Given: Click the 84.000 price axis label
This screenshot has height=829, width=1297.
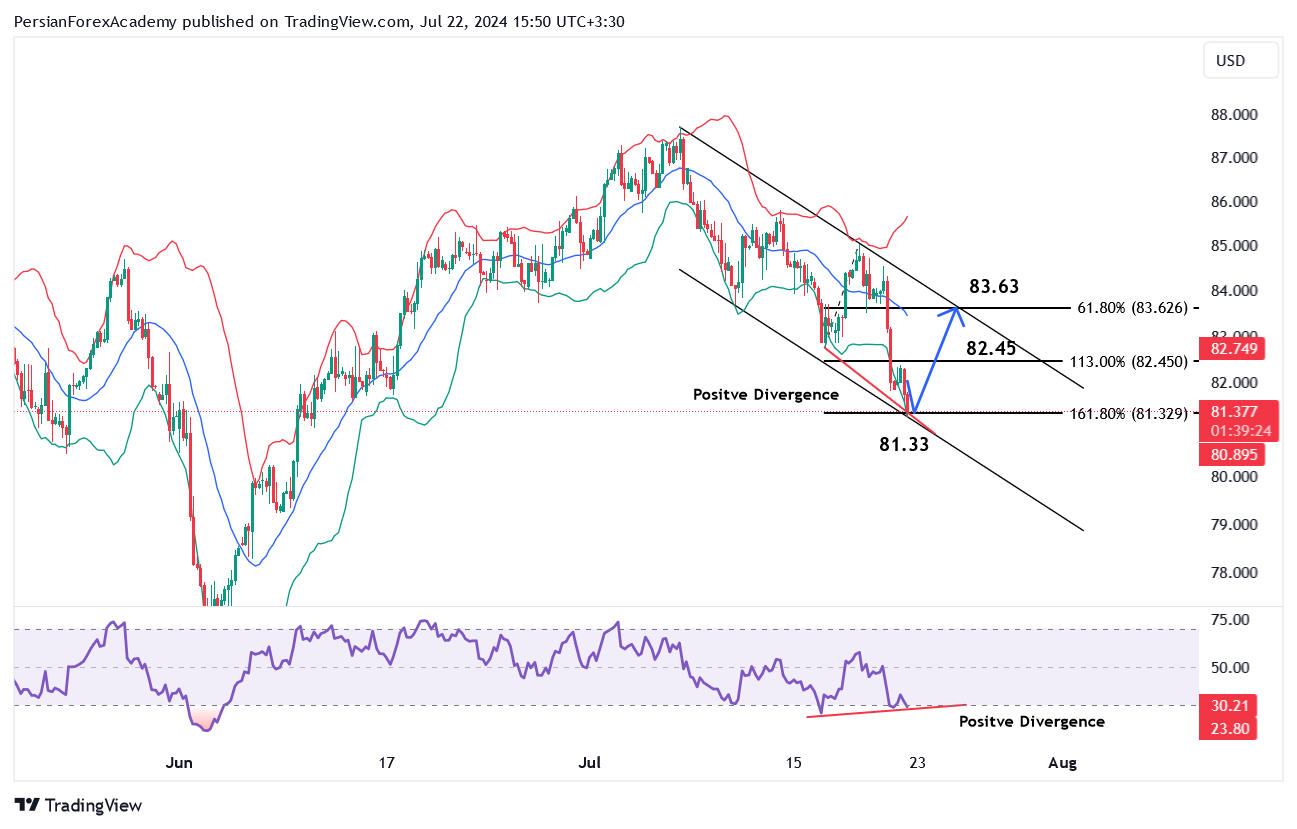Looking at the screenshot, I should point(1232,291).
